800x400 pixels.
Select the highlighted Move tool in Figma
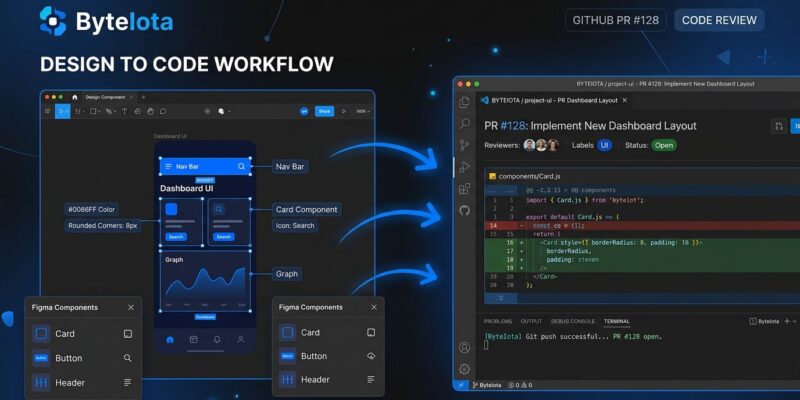click(61, 111)
